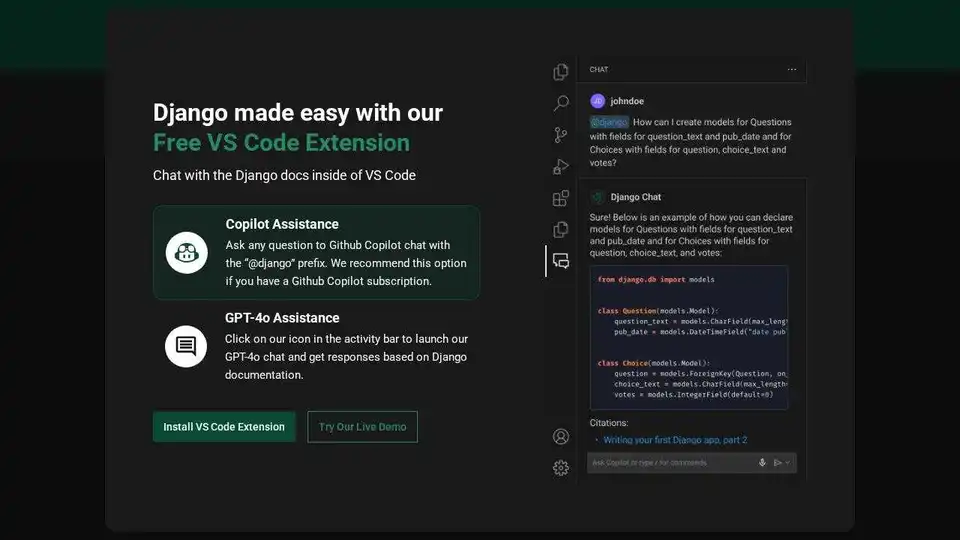Open 'Writing your first Django app, part 2' citation

(675, 440)
